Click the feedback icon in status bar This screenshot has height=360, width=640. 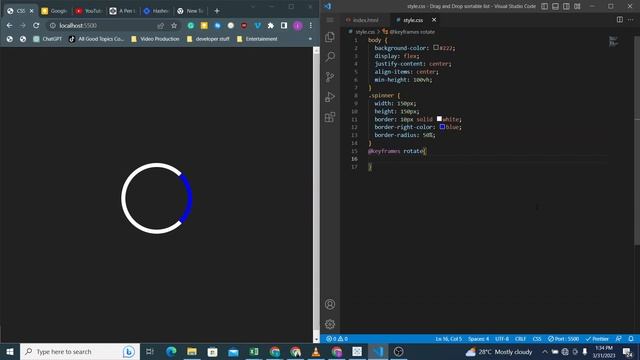[x=619, y=339]
